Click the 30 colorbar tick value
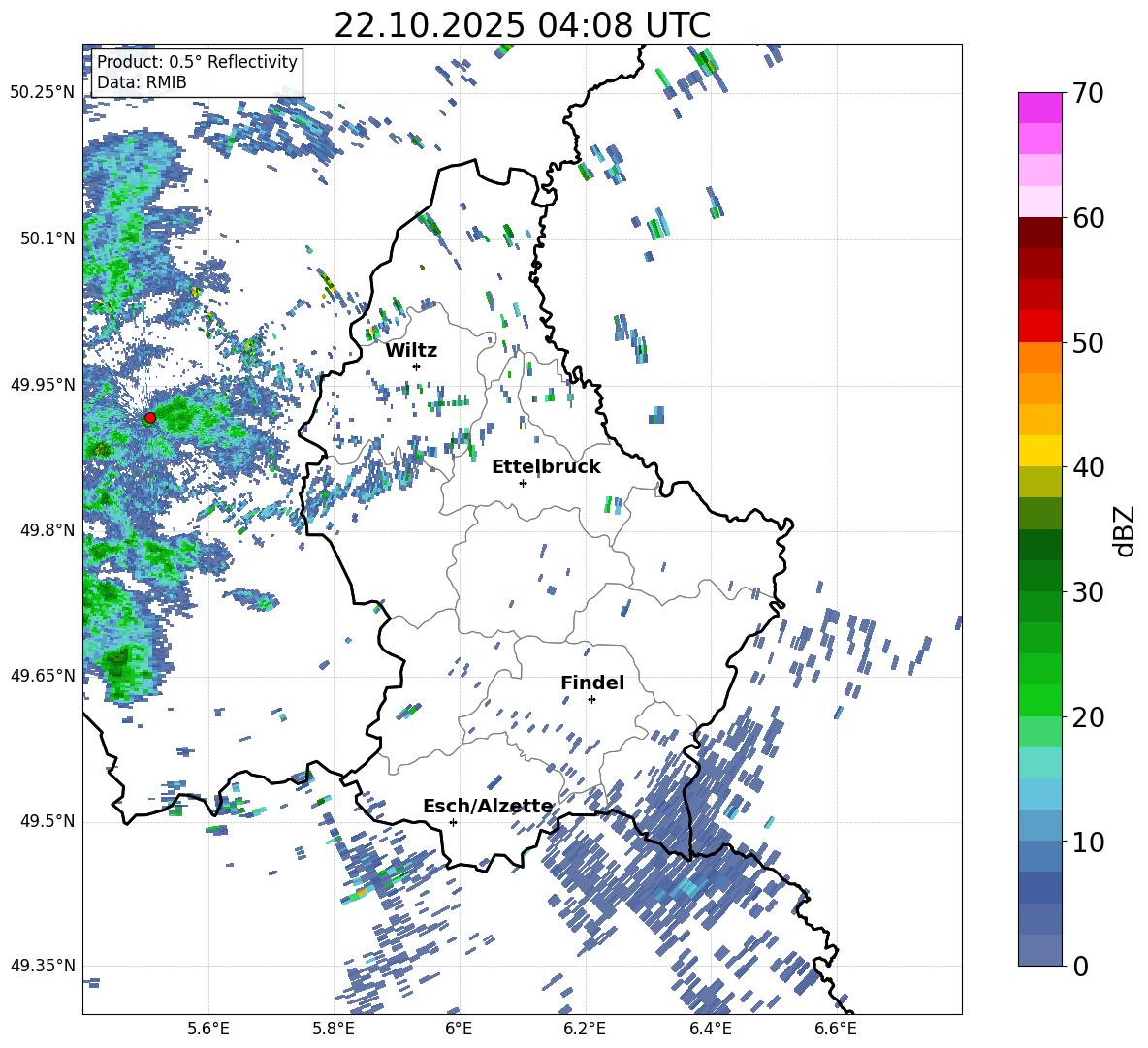Image resolution: width=1148 pixels, height=1048 pixels. pyautogui.click(x=1088, y=592)
